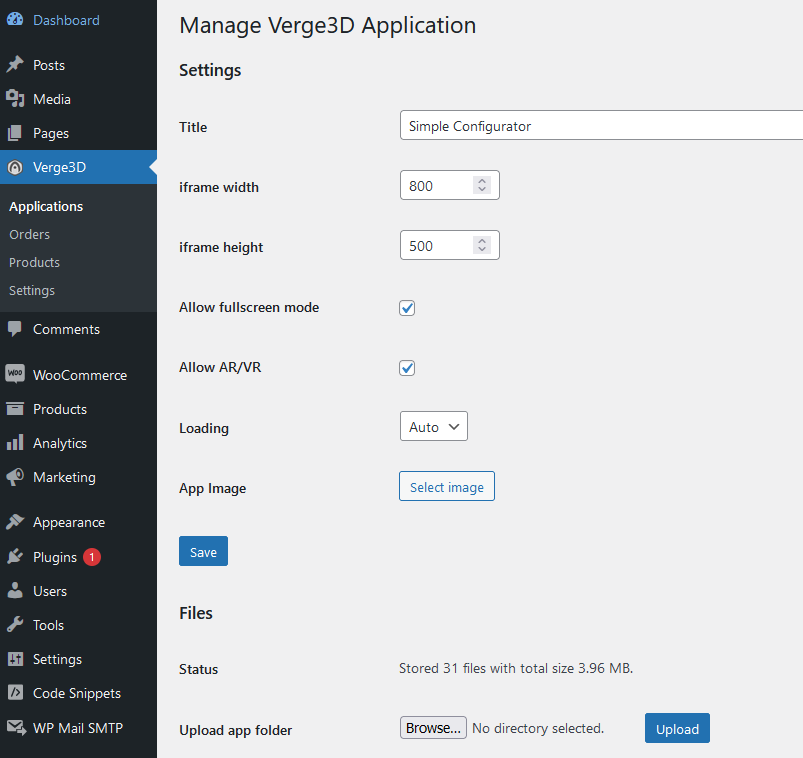
Task: Open the Posts menu label
Action: point(49,65)
